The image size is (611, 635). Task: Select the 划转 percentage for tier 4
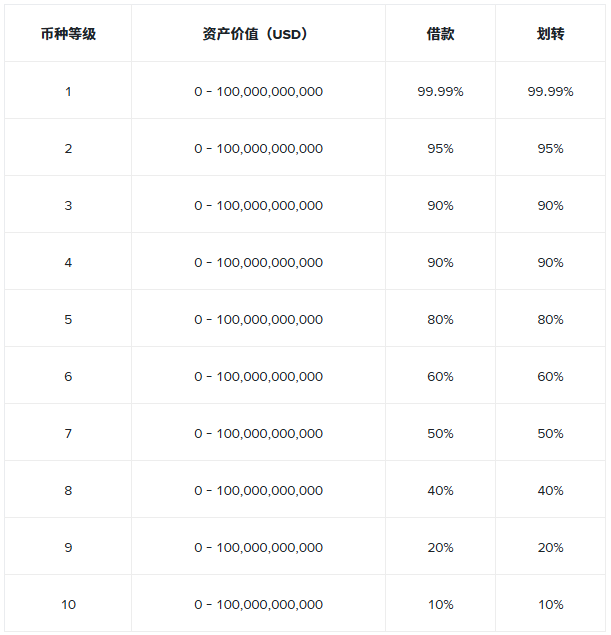pyautogui.click(x=550, y=262)
